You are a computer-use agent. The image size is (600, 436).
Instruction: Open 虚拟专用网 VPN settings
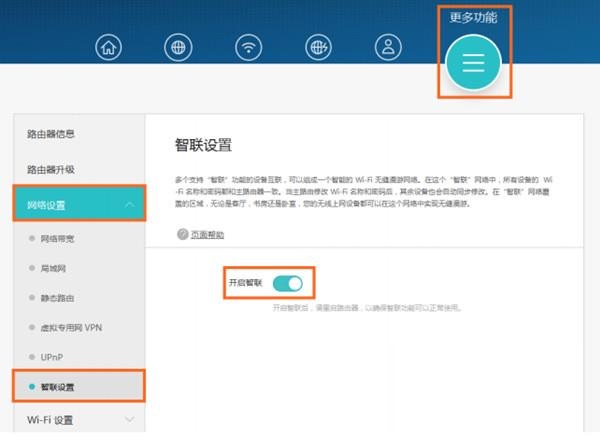tap(71, 327)
